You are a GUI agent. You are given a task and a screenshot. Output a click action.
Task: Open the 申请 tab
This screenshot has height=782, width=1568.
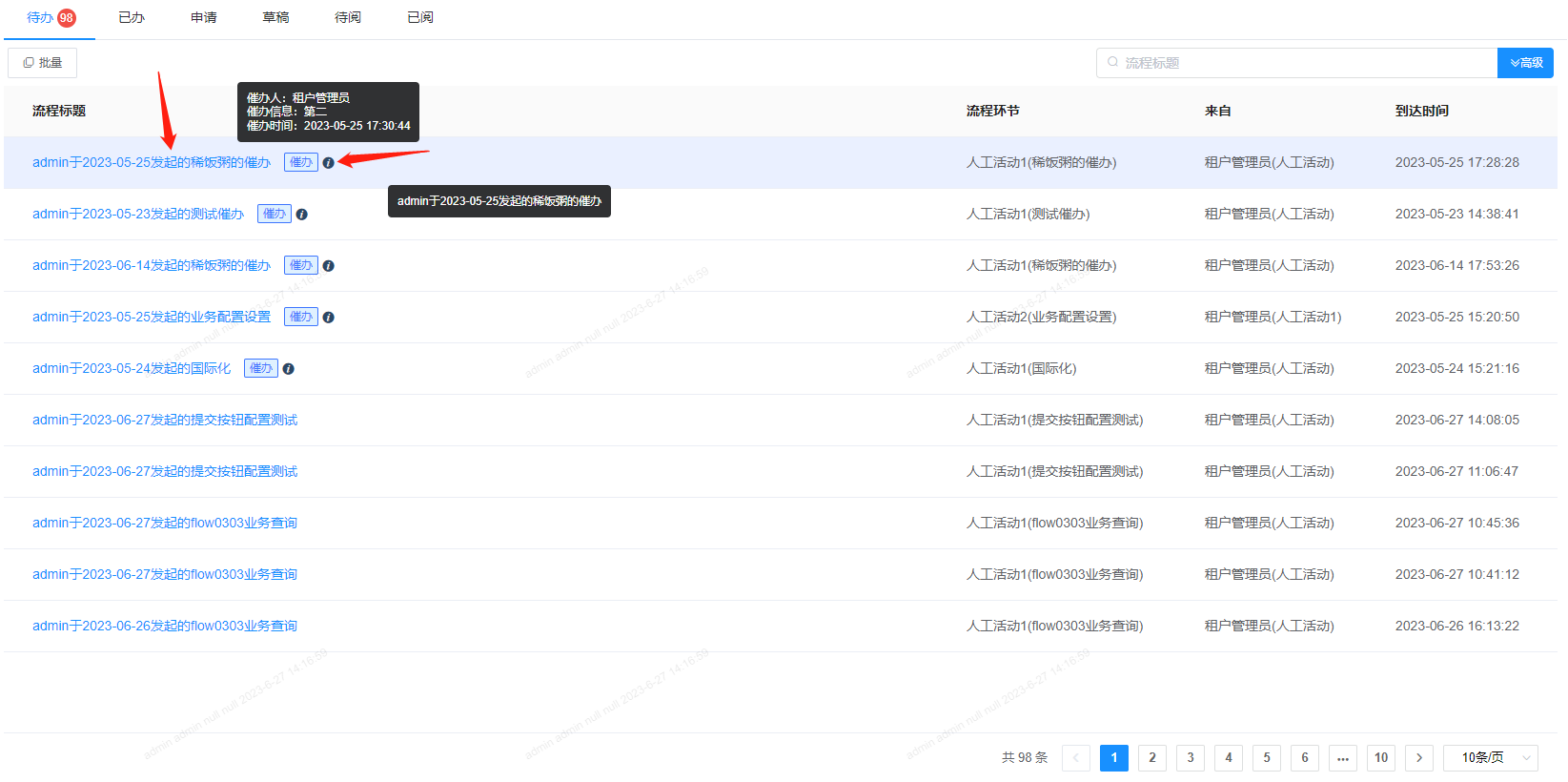204,17
